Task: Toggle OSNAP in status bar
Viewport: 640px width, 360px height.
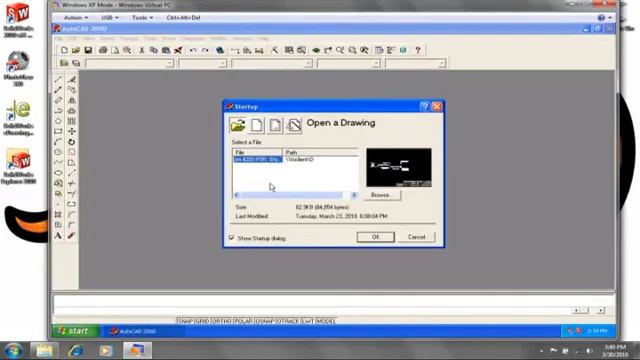Action: [264, 321]
